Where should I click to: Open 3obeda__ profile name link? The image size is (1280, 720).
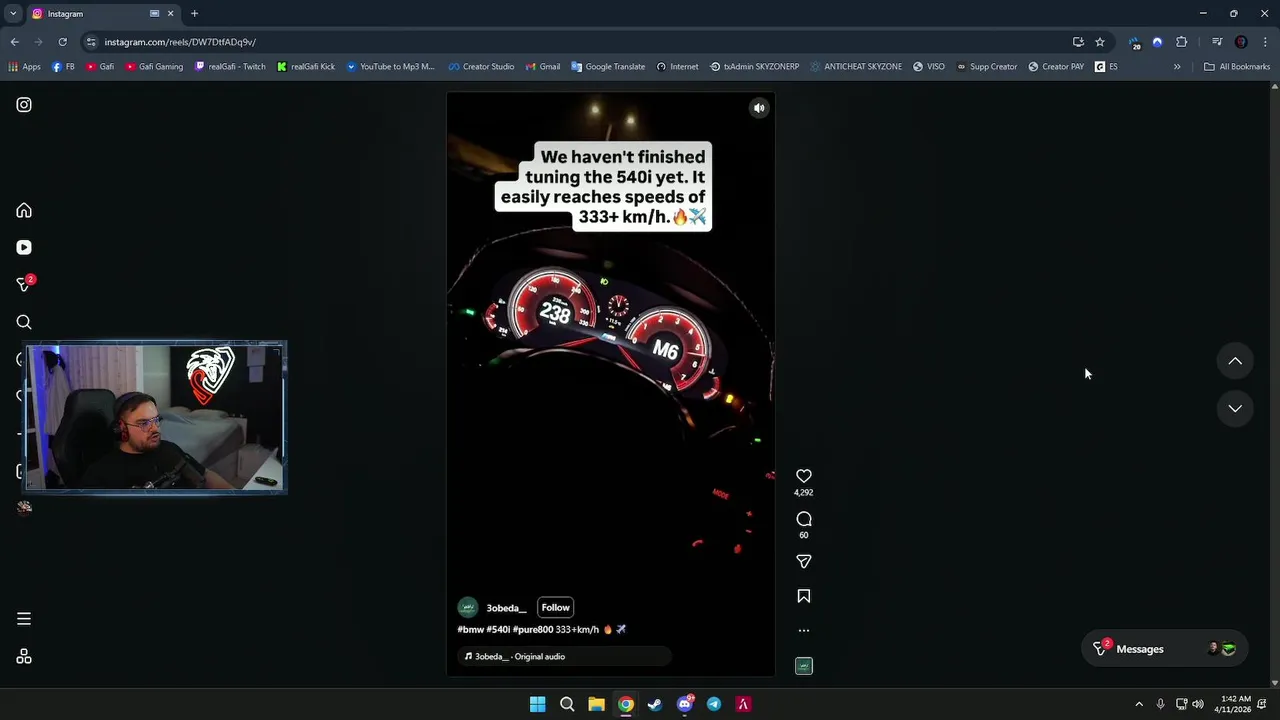point(506,608)
